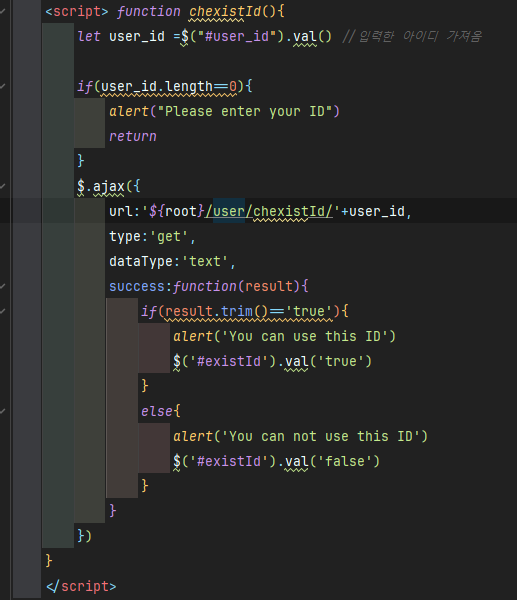Click the 'get' string value
Screen dimensions: 517x600
point(169,236)
